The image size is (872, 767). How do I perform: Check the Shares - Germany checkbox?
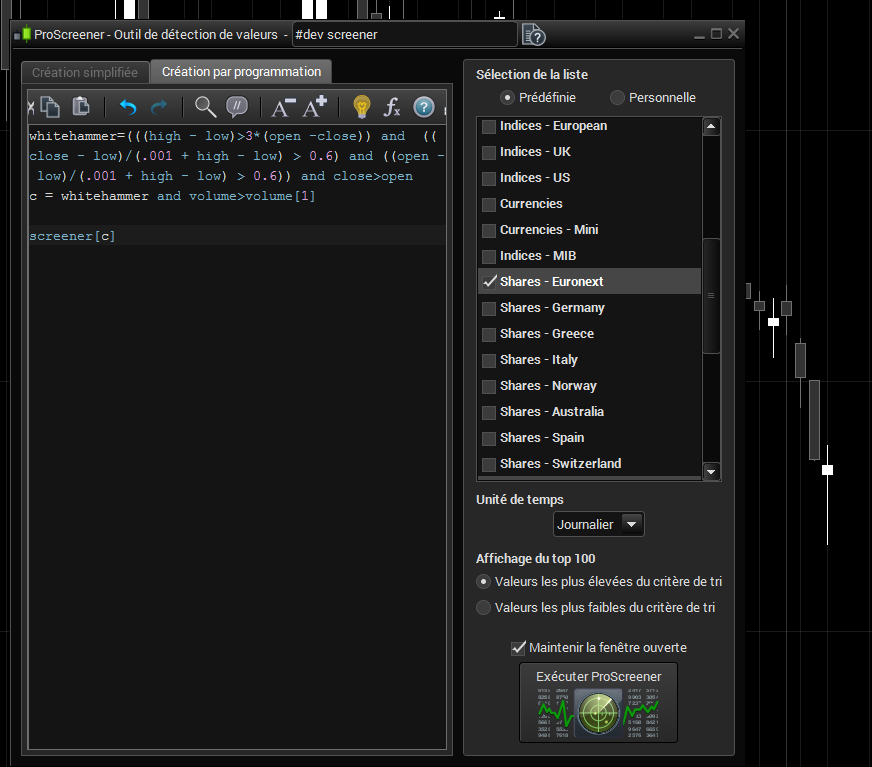(489, 308)
